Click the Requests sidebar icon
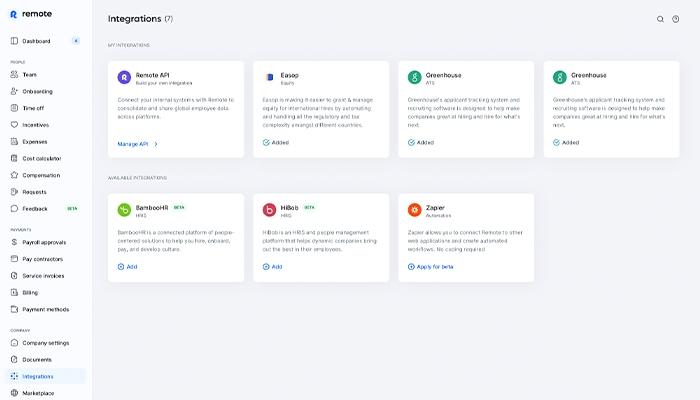 (14, 192)
